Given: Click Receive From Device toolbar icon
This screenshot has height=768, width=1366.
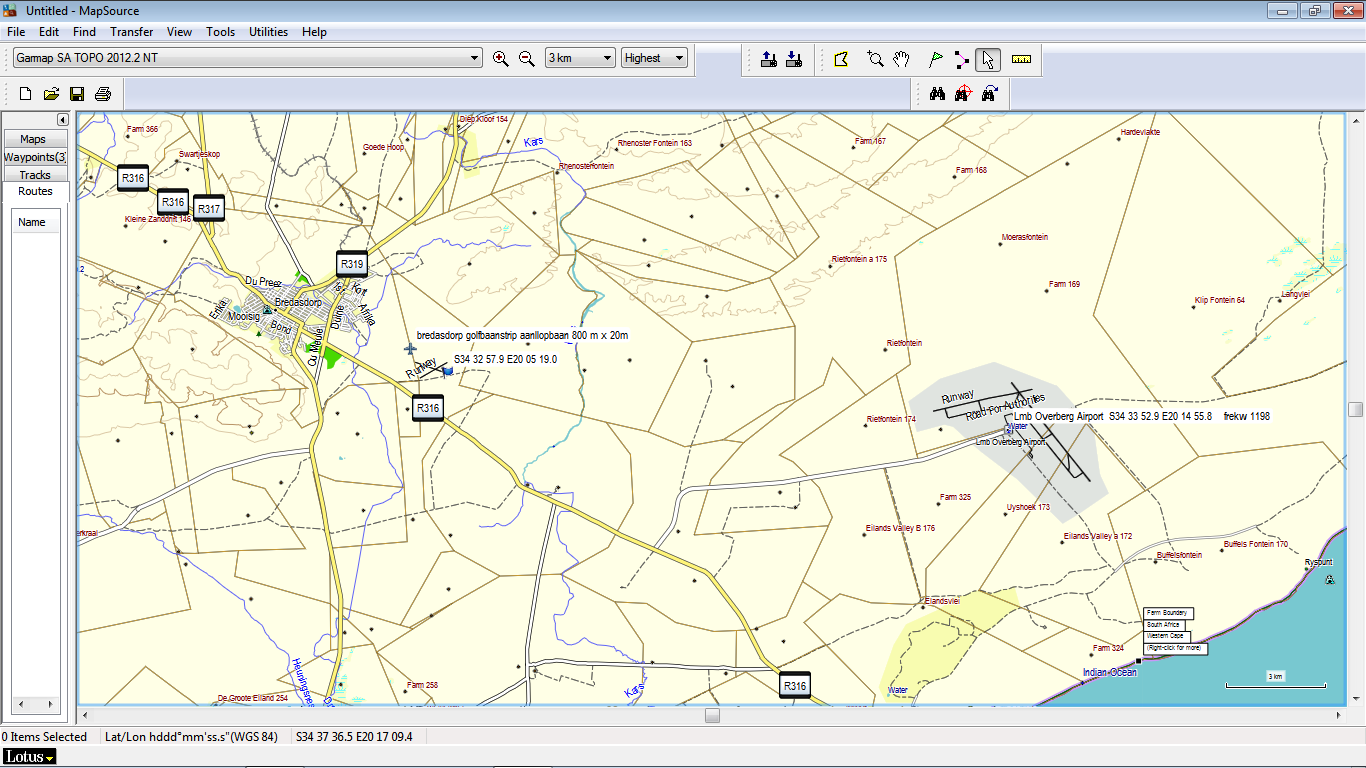Looking at the screenshot, I should [x=794, y=59].
